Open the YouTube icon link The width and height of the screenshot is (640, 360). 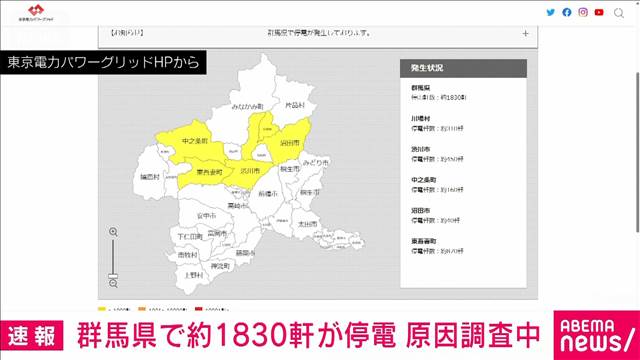[x=599, y=12]
